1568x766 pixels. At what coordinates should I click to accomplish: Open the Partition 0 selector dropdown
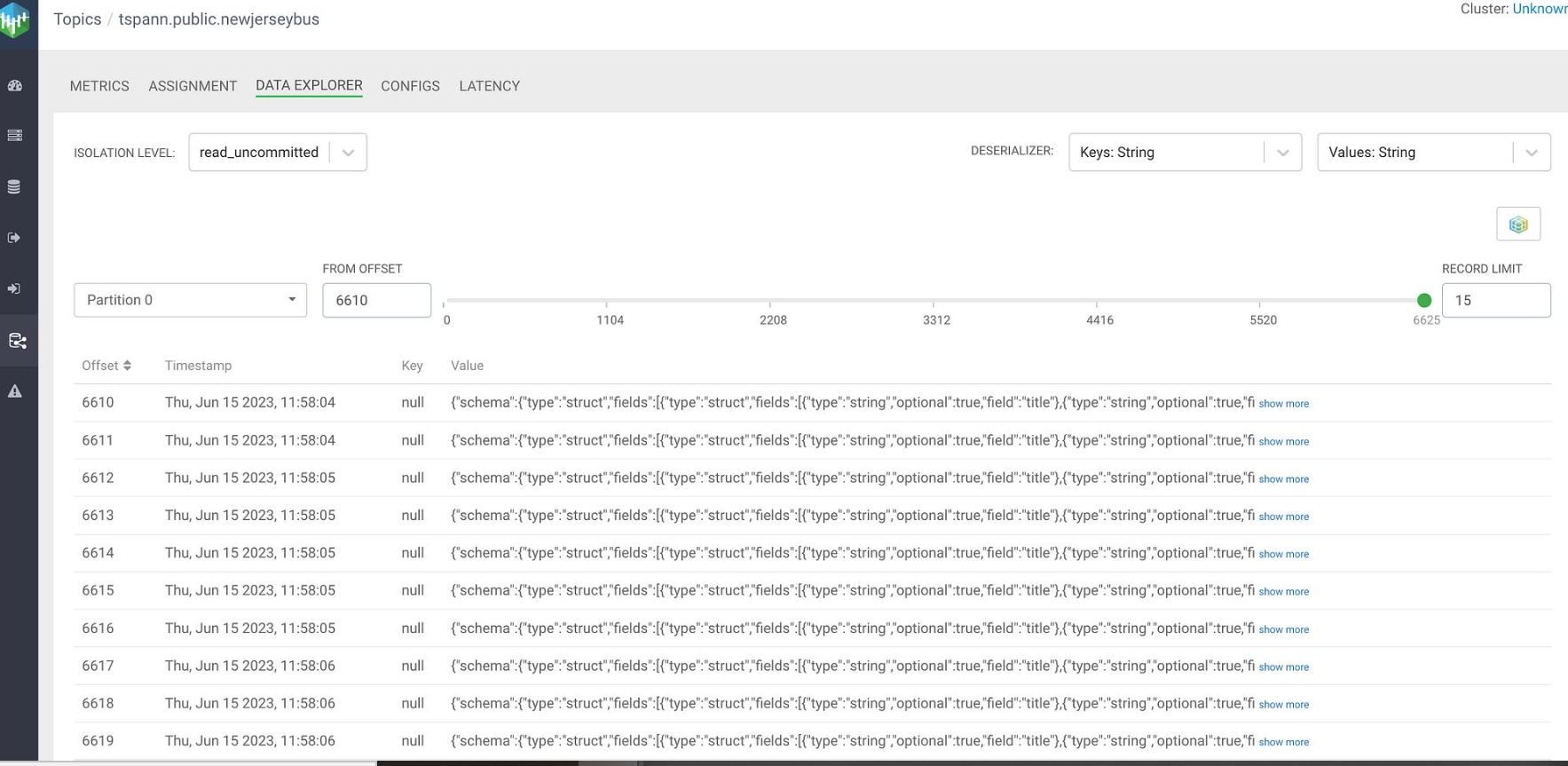[x=190, y=300]
